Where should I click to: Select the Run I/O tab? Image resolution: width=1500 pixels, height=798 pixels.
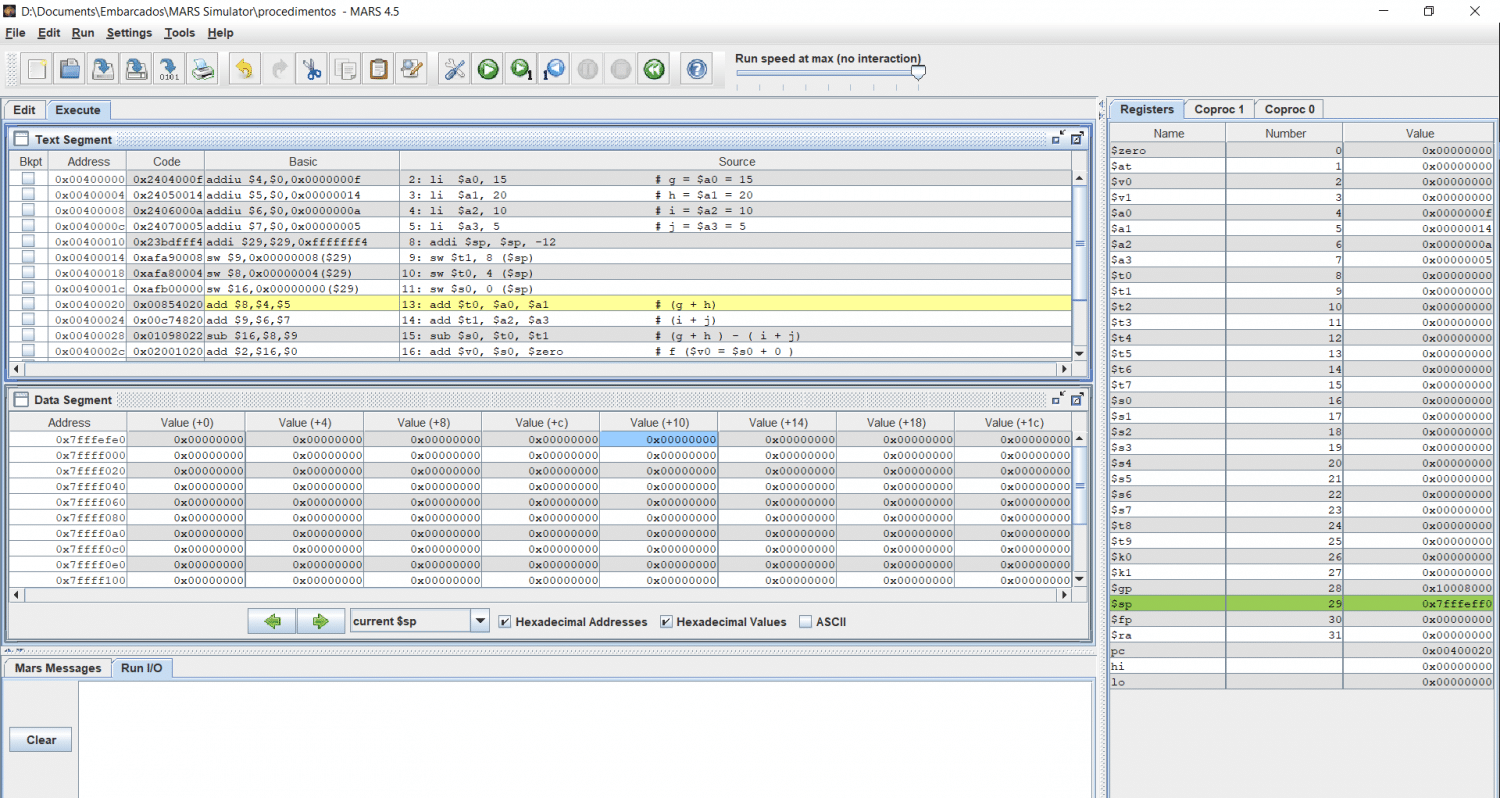pos(142,668)
